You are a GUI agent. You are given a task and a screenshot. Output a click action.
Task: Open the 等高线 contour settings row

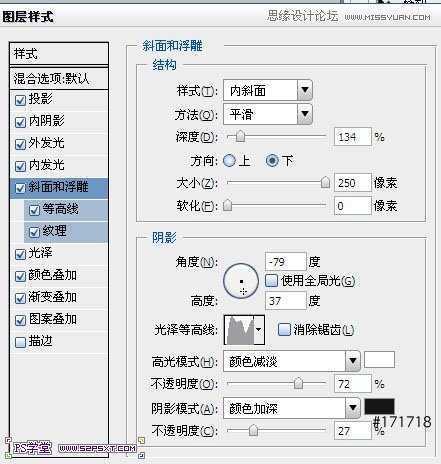pos(66,210)
